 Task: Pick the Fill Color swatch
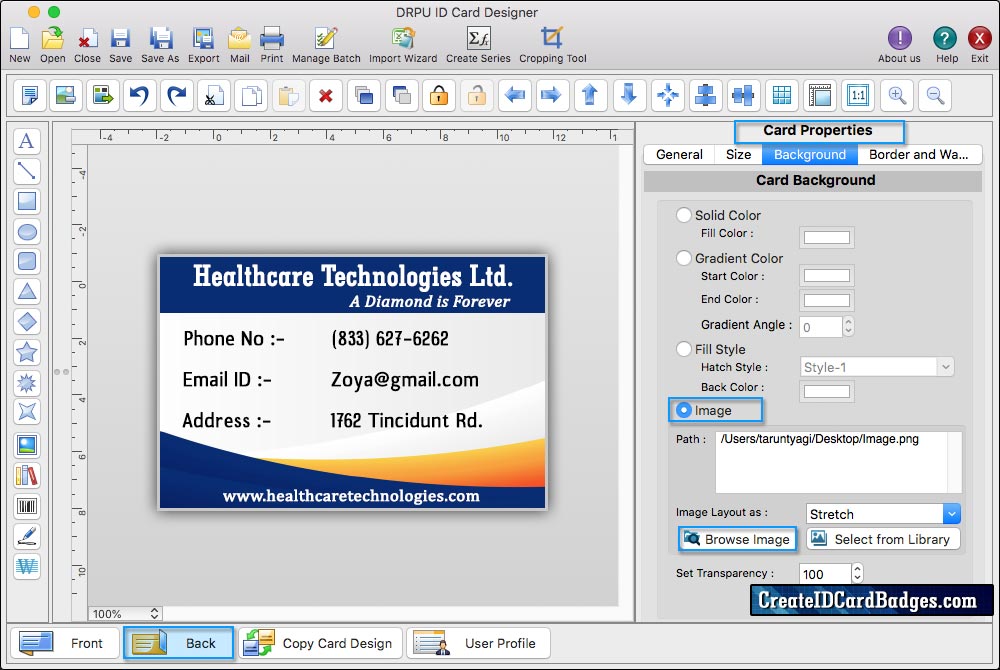click(827, 238)
